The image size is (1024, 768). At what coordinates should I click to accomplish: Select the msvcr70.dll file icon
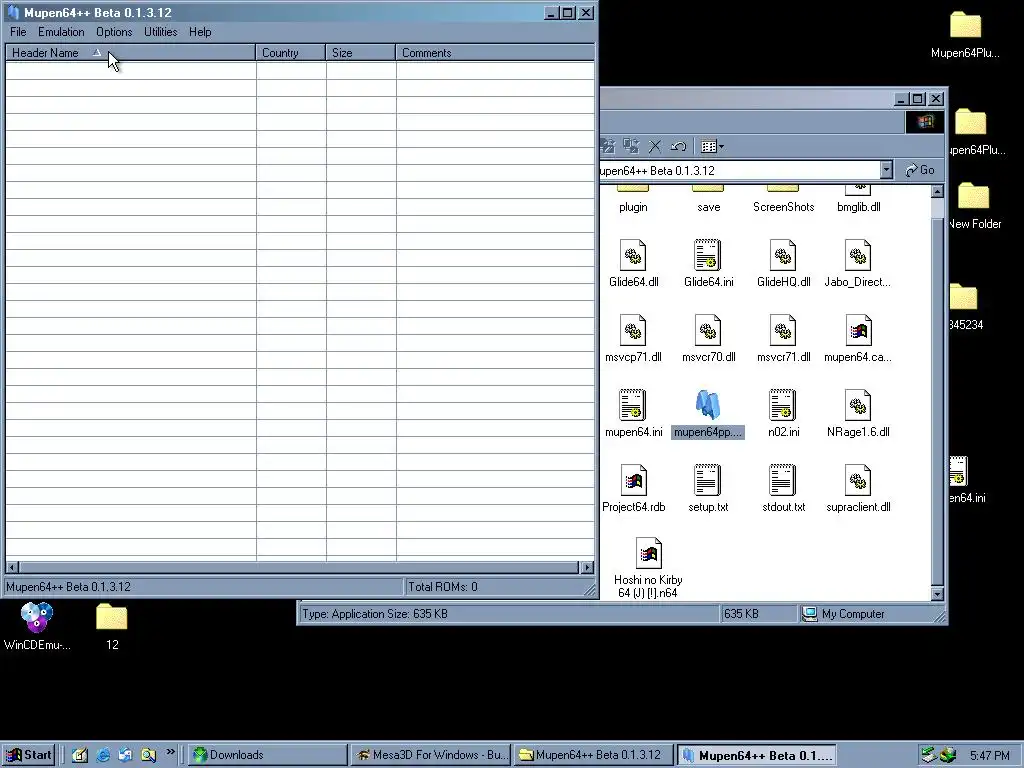[x=708, y=330]
